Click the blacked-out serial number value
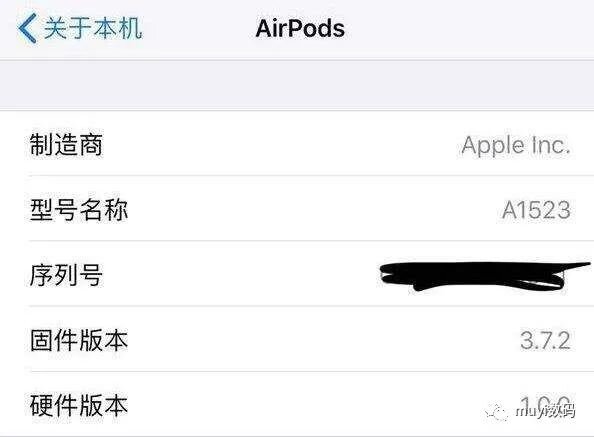Viewport: 594px width, 437px height. pos(484,276)
